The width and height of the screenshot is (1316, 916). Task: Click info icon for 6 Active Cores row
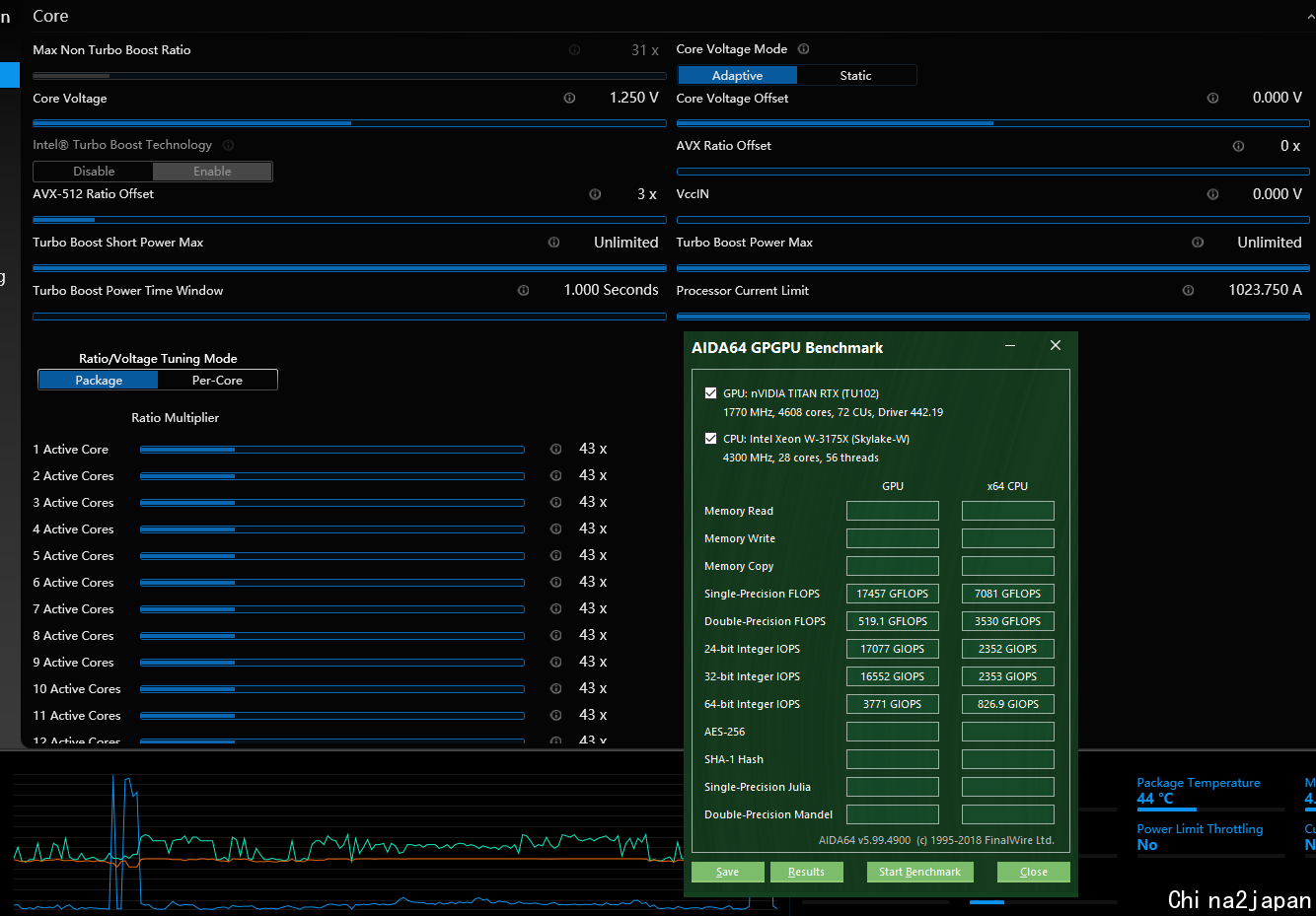[555, 582]
